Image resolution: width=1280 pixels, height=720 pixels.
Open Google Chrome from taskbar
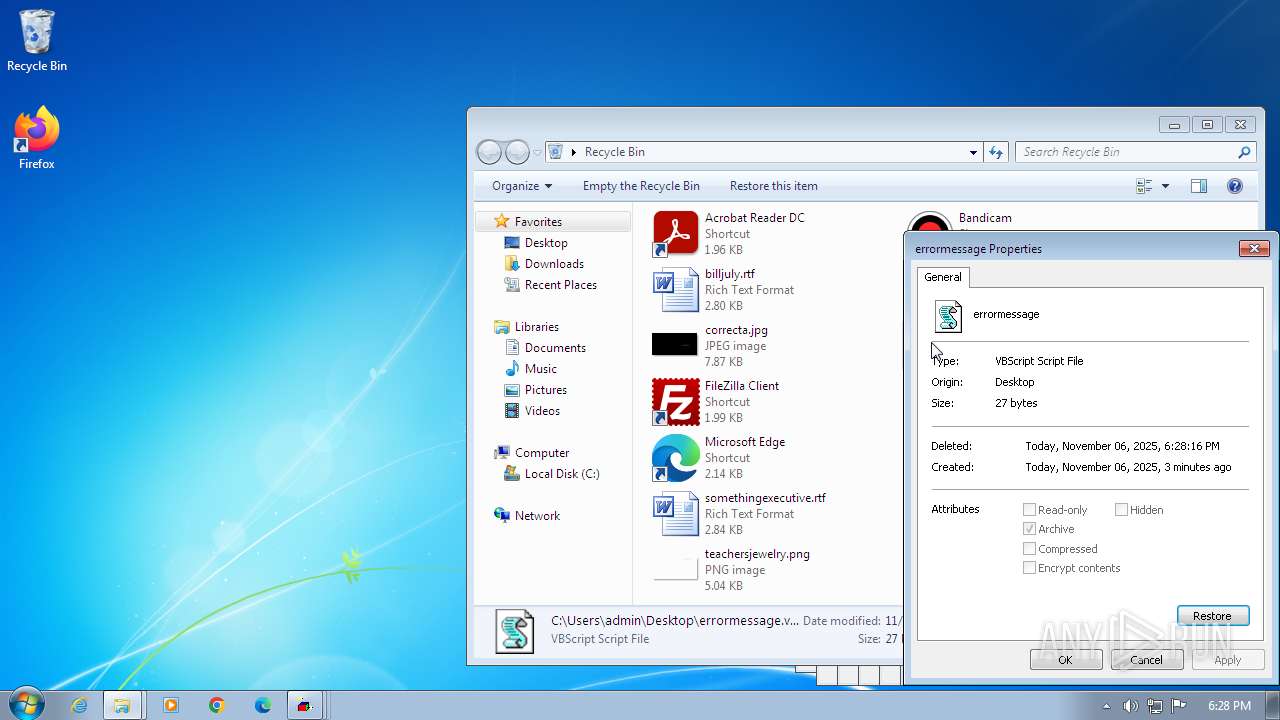[x=216, y=705]
